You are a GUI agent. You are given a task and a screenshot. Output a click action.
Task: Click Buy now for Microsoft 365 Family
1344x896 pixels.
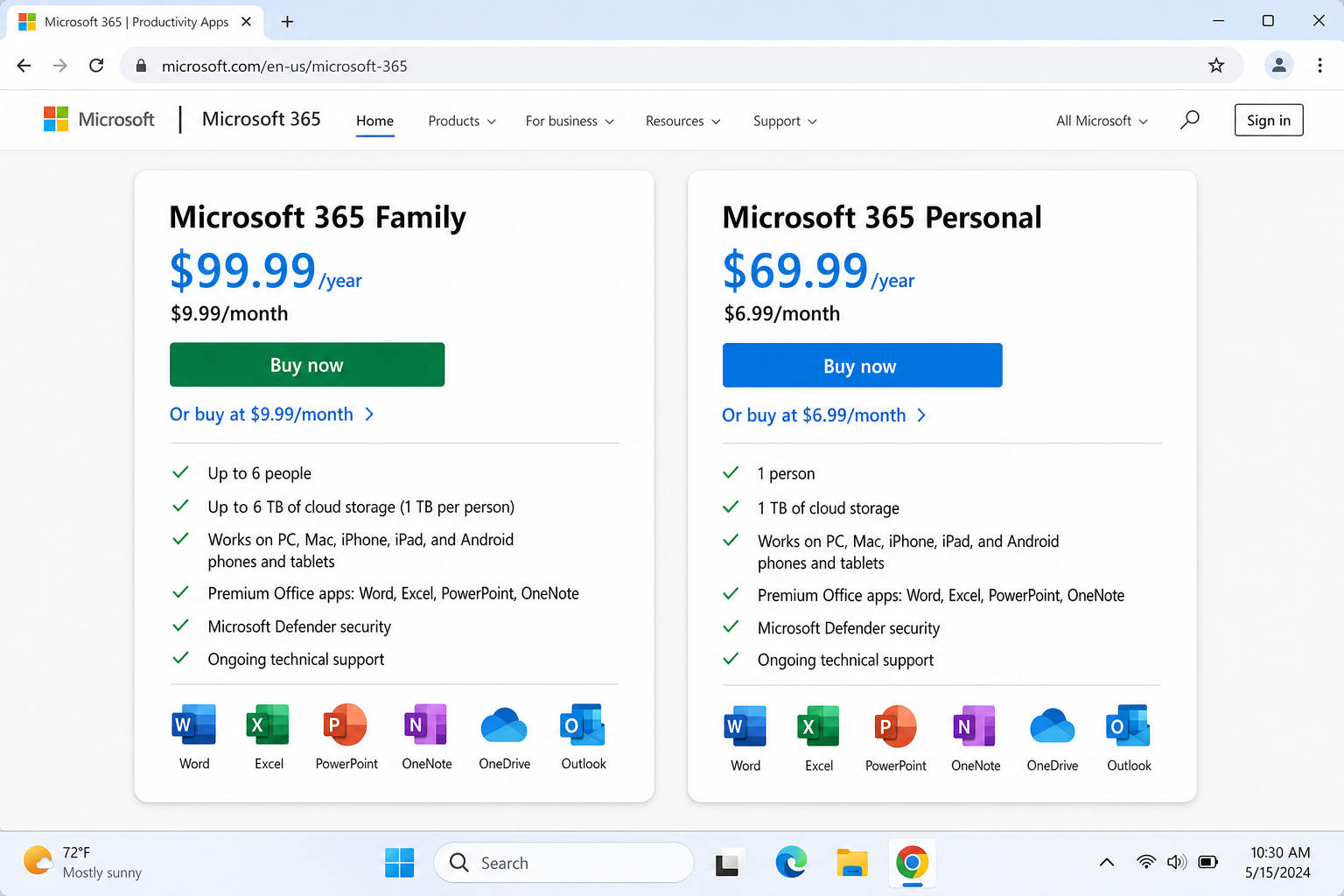307,365
